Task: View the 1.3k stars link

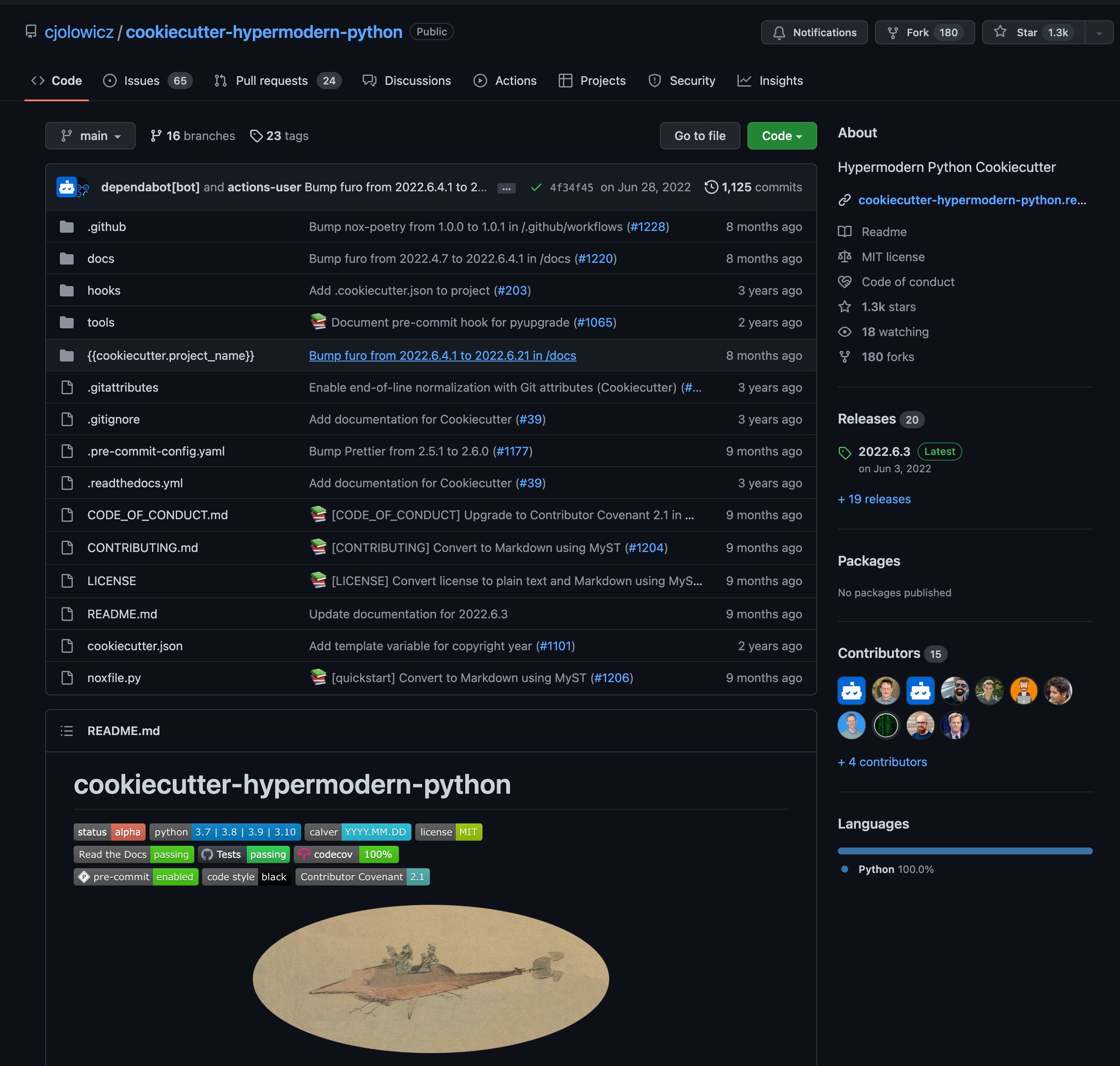Action: click(888, 307)
